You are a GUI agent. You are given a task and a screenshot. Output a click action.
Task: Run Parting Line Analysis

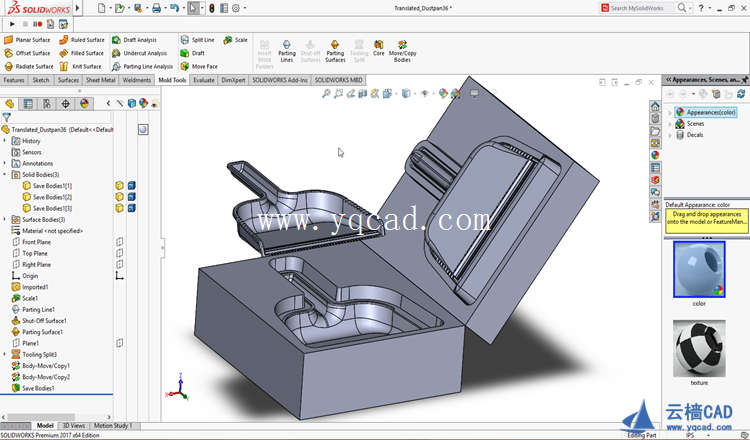point(143,67)
